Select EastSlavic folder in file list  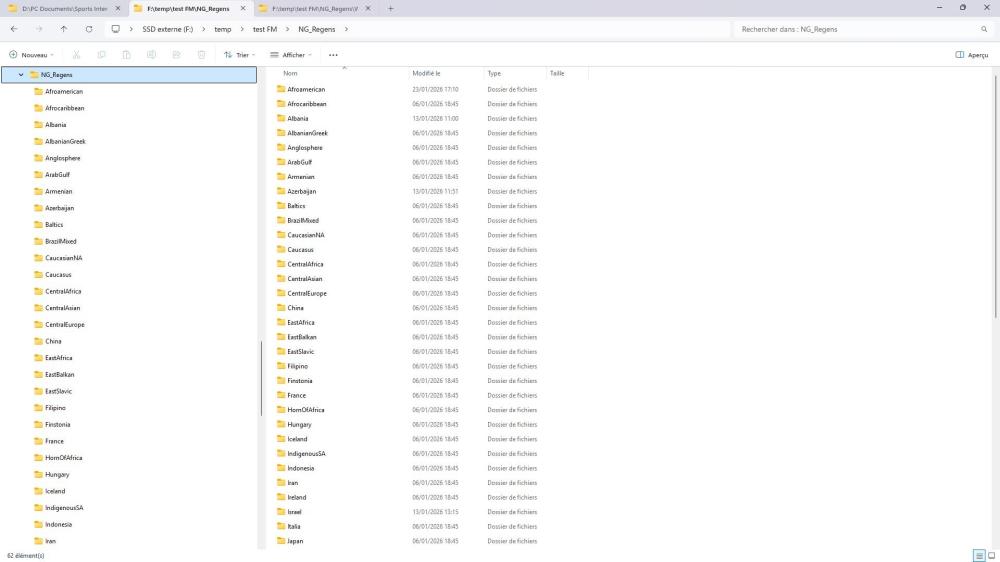(300, 351)
